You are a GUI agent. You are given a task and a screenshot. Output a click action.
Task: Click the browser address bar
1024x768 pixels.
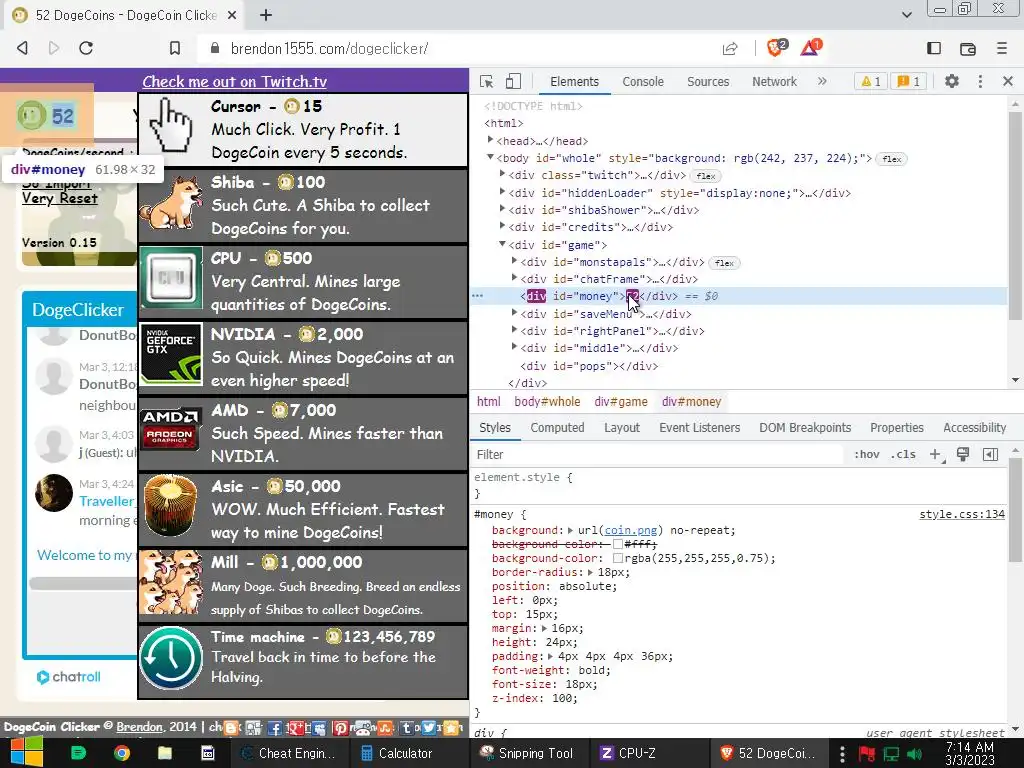pos(457,48)
